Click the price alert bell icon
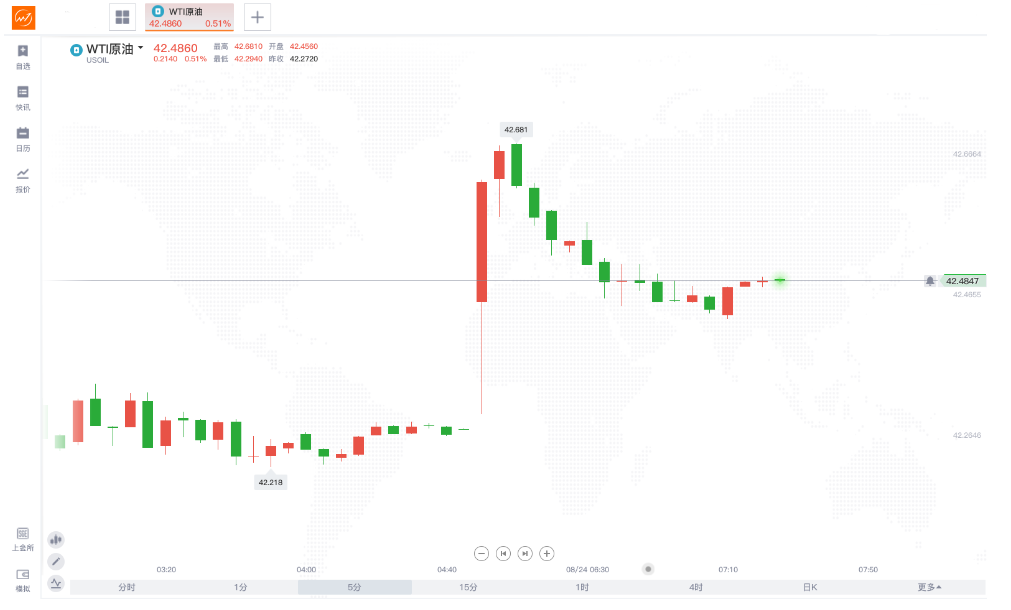 [x=930, y=281]
